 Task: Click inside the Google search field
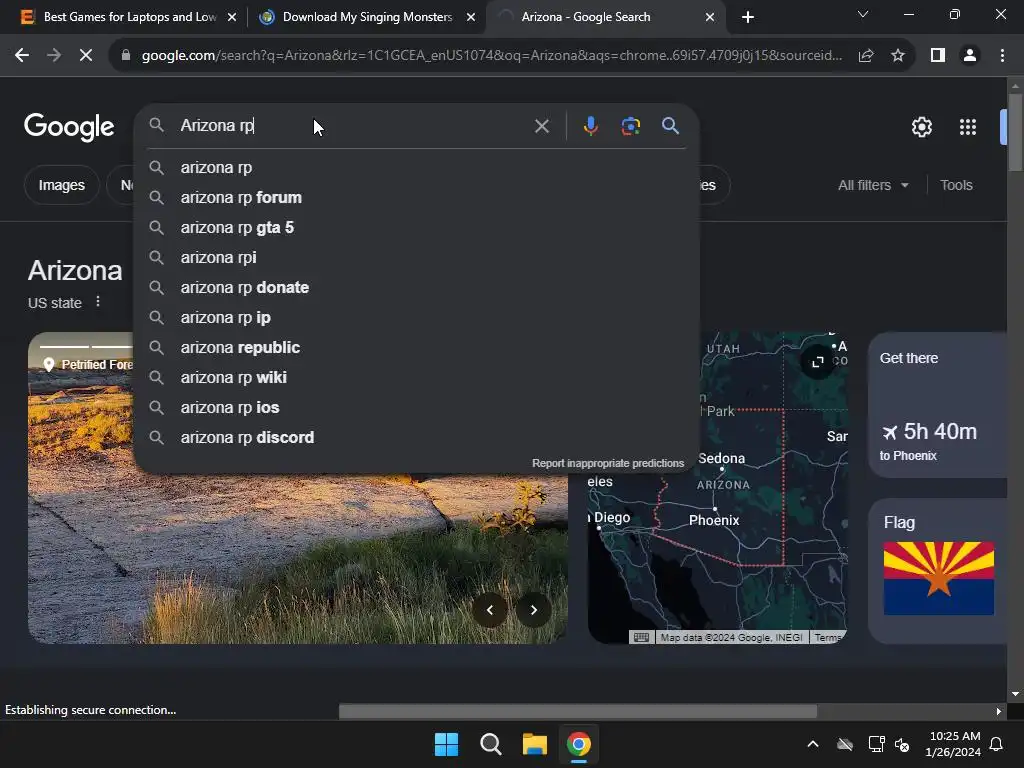point(353,126)
